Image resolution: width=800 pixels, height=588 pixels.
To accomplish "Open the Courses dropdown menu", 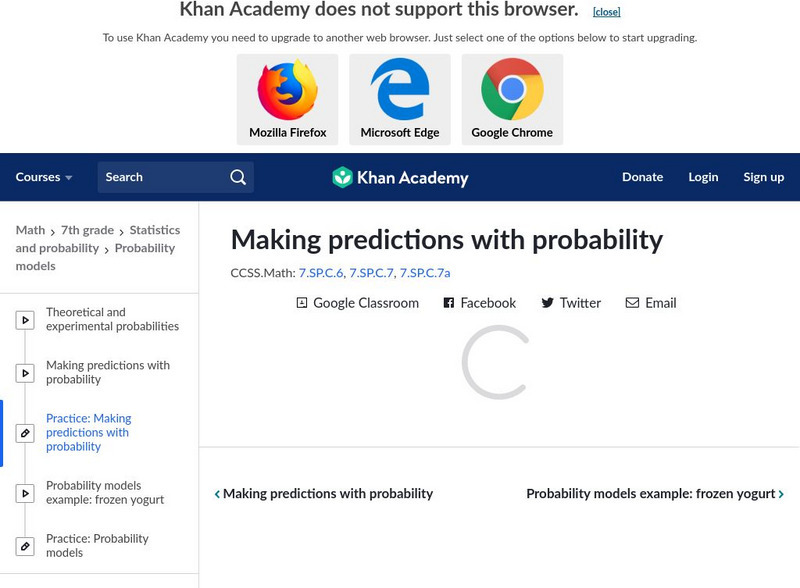I will 44,177.
